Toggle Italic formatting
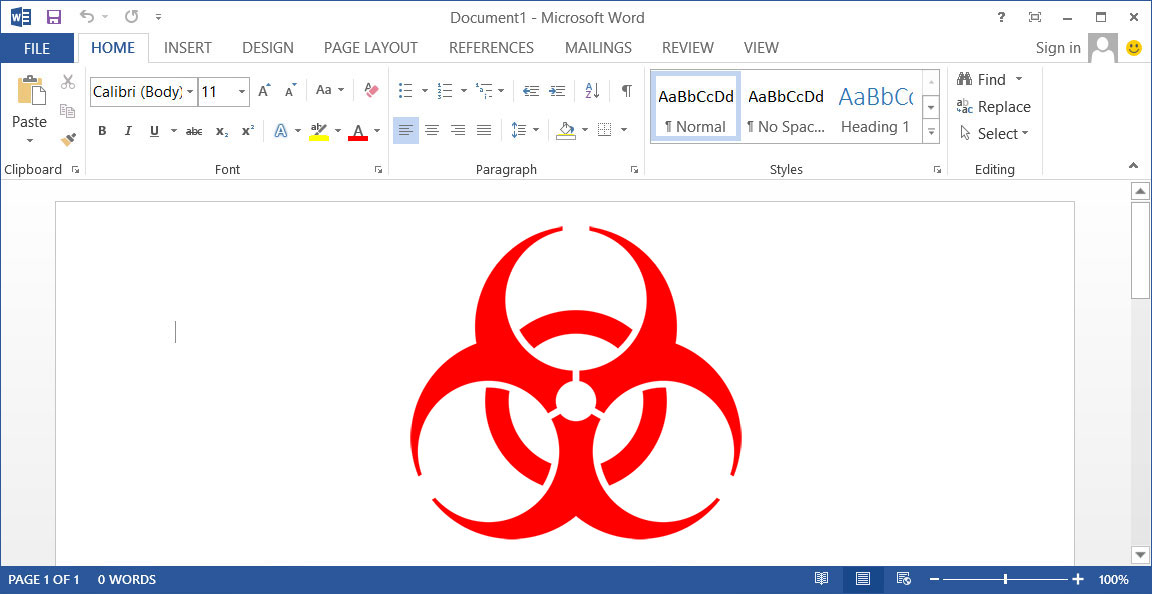The width and height of the screenshot is (1152, 594). tap(128, 131)
